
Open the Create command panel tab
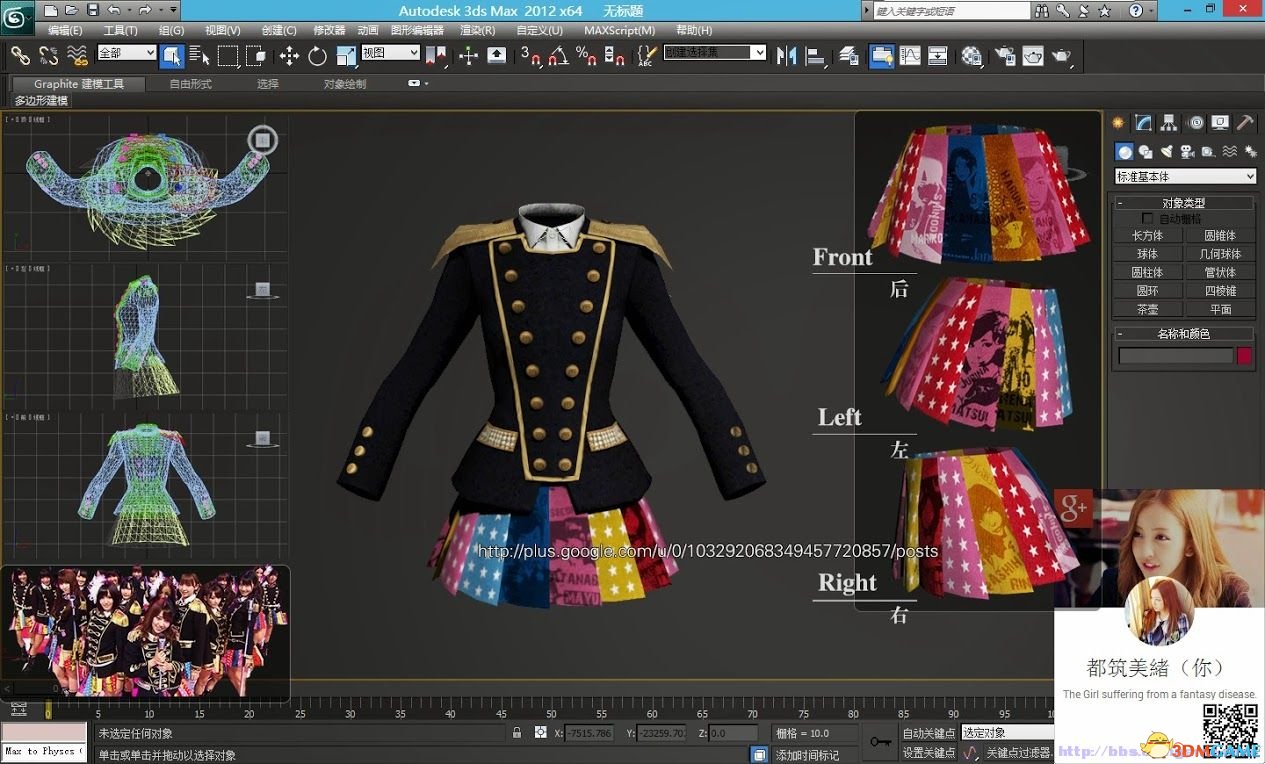click(1118, 123)
